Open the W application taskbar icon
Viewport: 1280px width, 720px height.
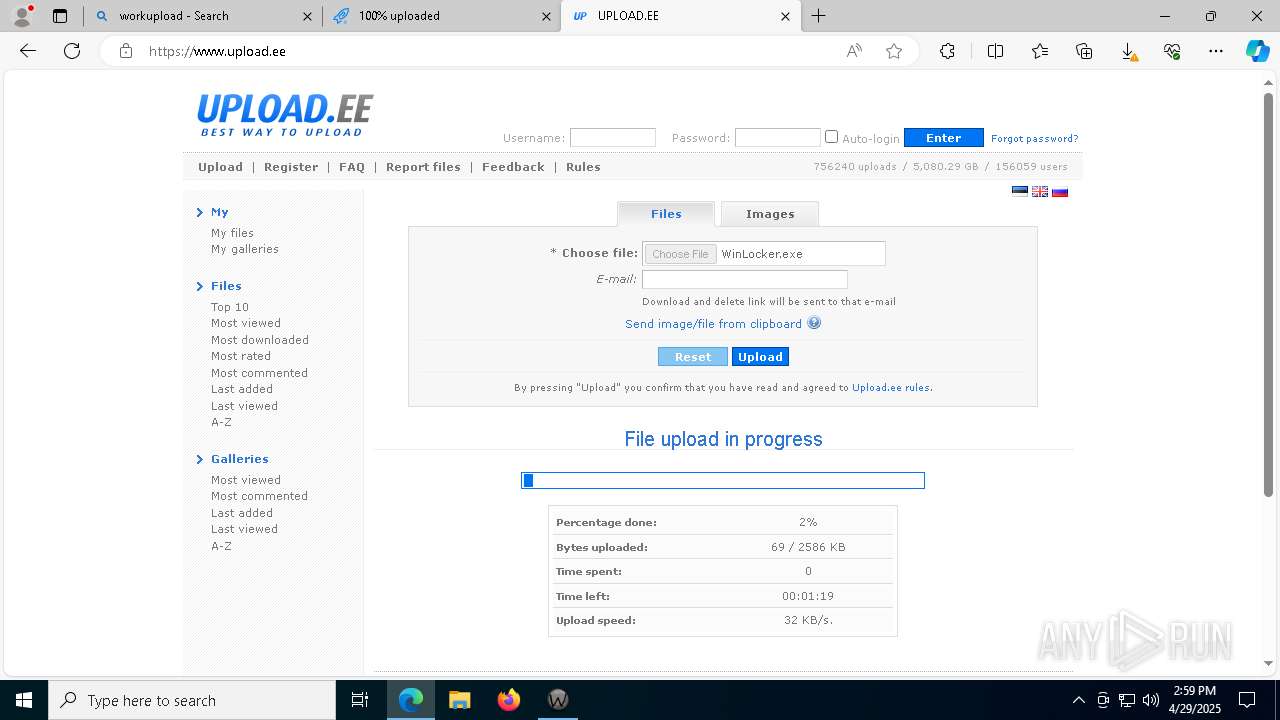click(557, 700)
